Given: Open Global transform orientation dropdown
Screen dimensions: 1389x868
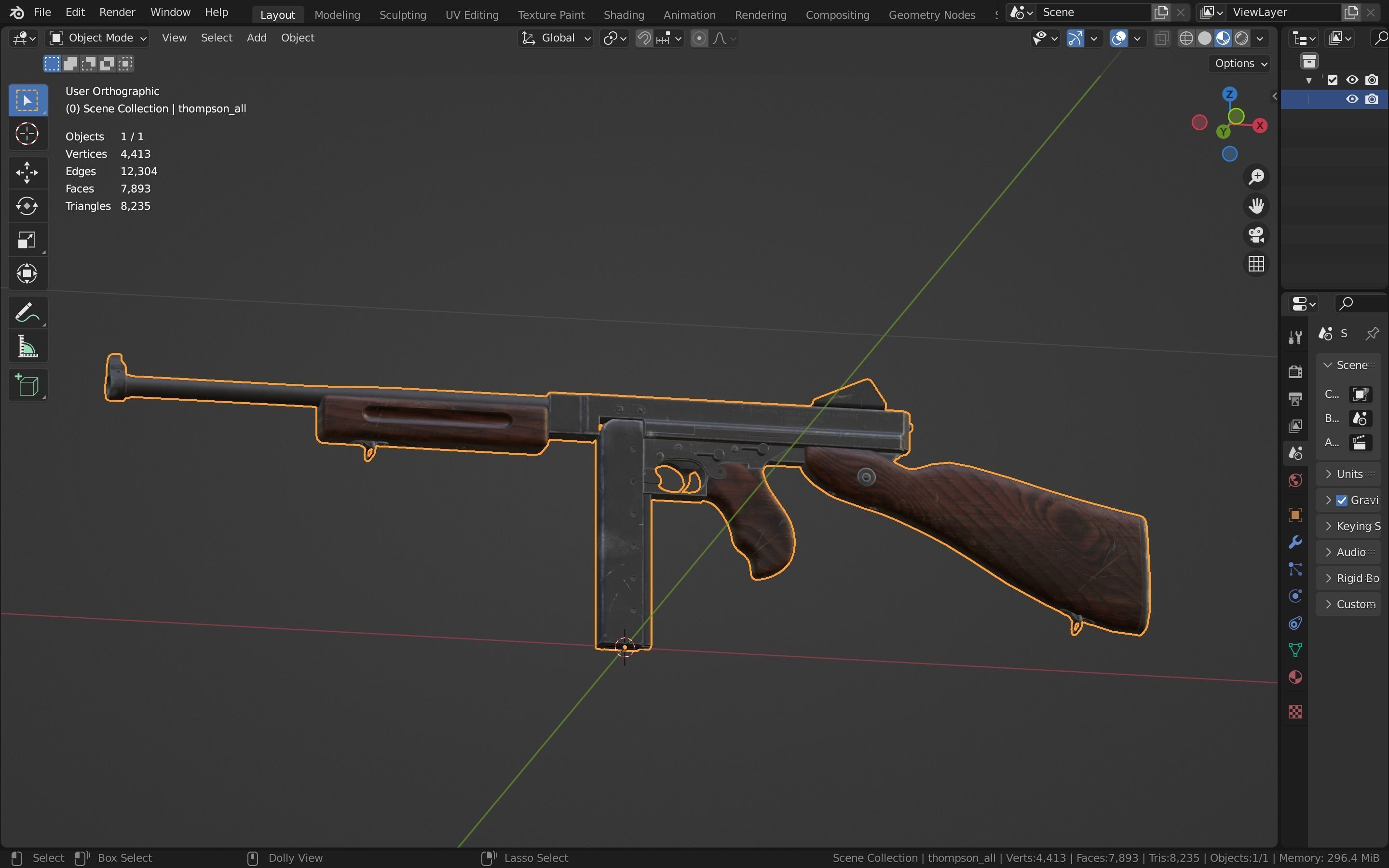Looking at the screenshot, I should point(556,38).
